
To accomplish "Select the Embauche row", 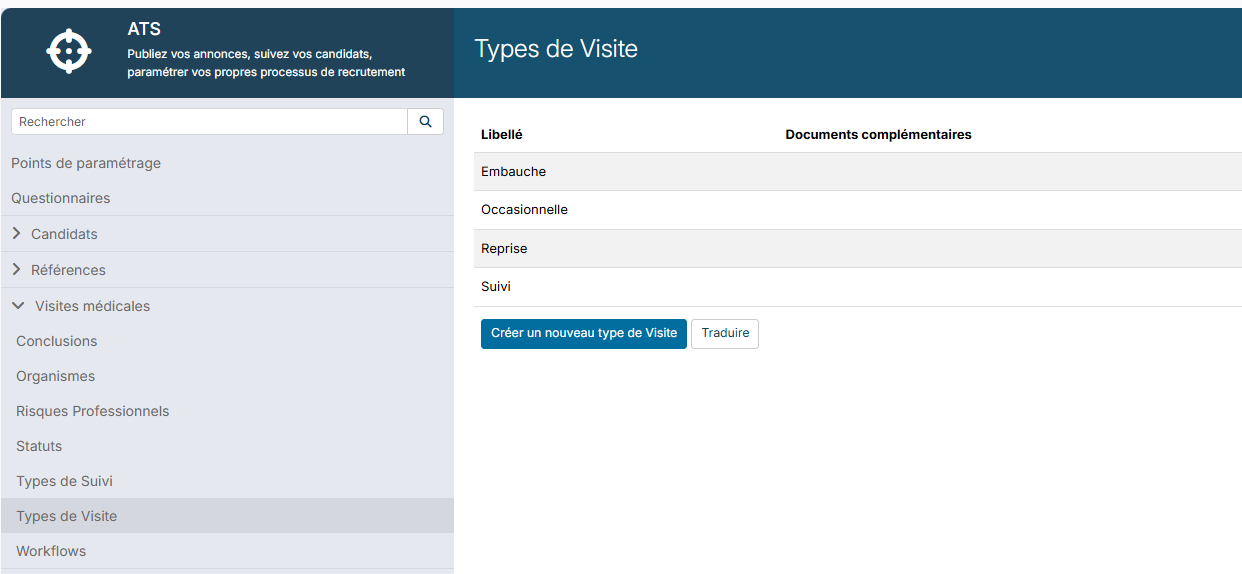I will pos(858,172).
